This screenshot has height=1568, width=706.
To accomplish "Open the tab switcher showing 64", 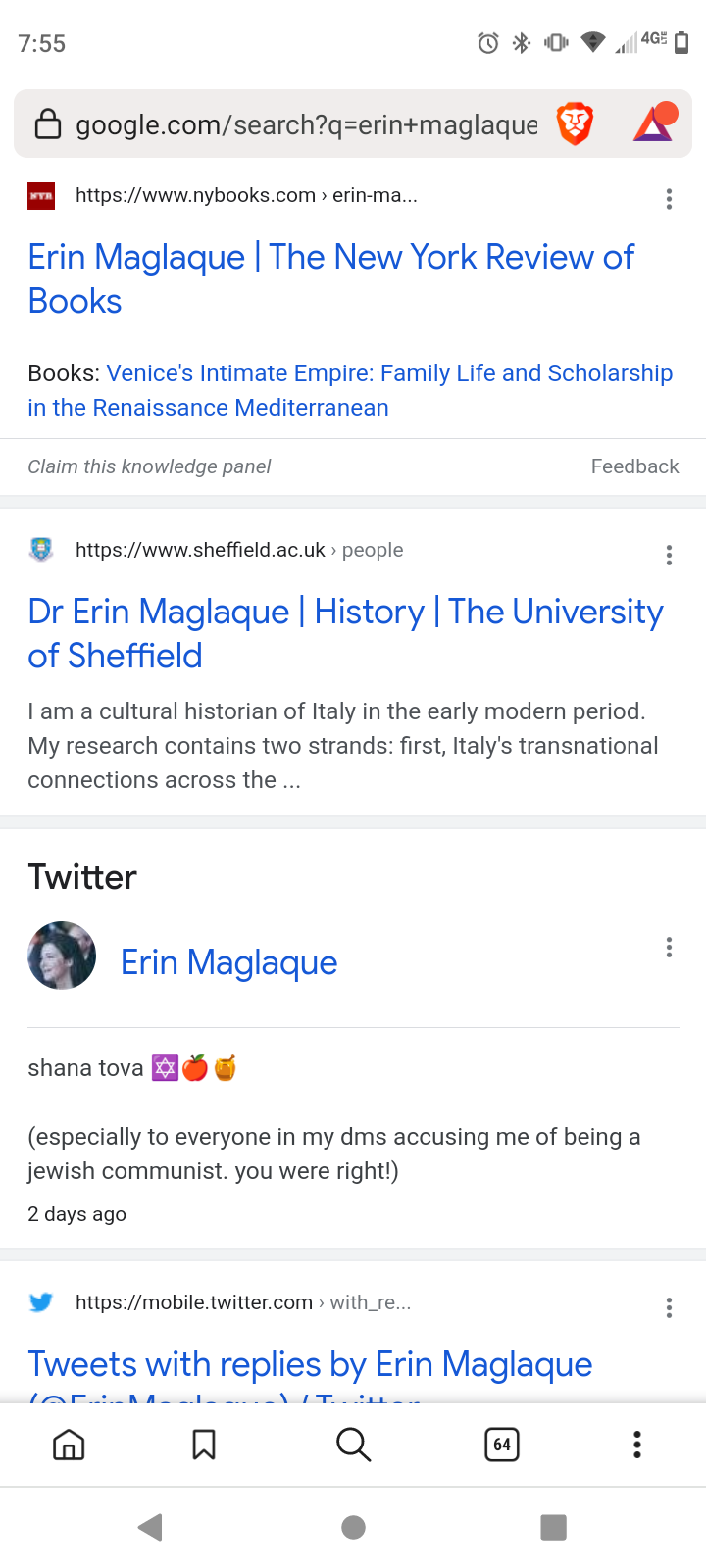I will point(502,1445).
